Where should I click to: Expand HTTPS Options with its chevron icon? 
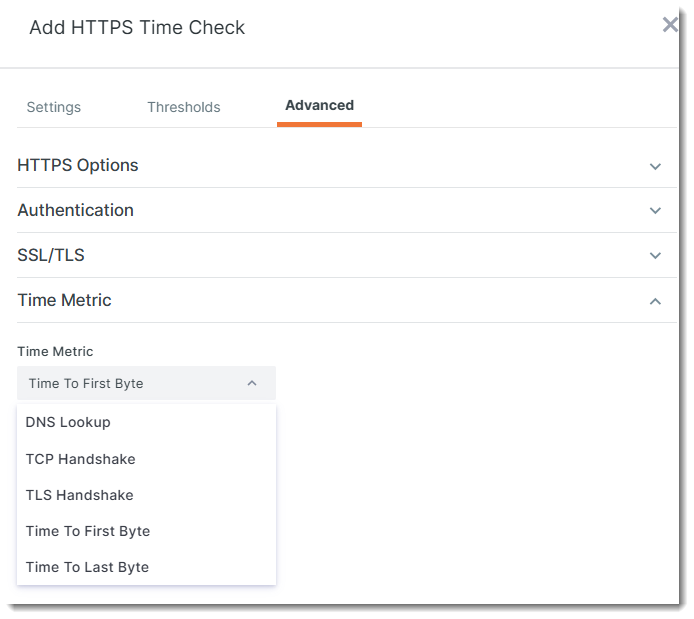[x=655, y=166]
